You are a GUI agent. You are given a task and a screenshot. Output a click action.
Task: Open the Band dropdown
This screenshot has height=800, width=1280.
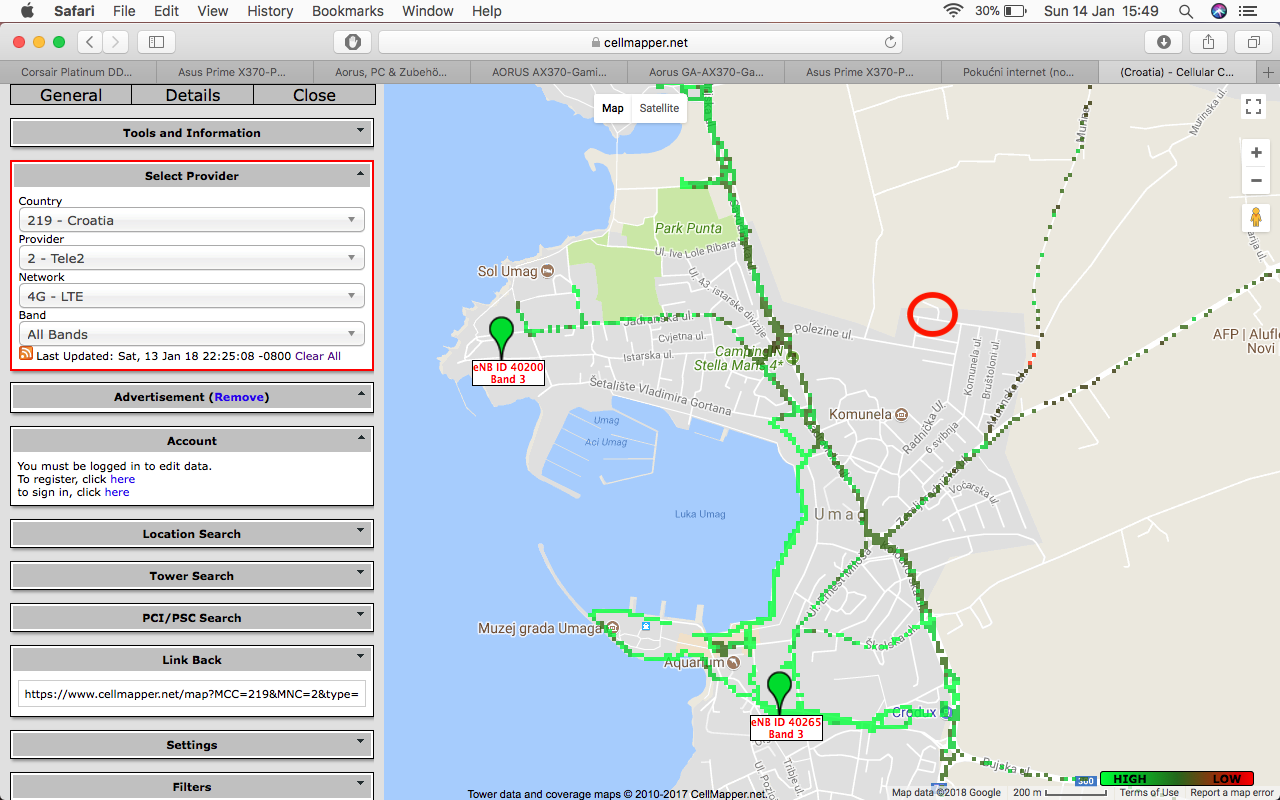(x=191, y=334)
